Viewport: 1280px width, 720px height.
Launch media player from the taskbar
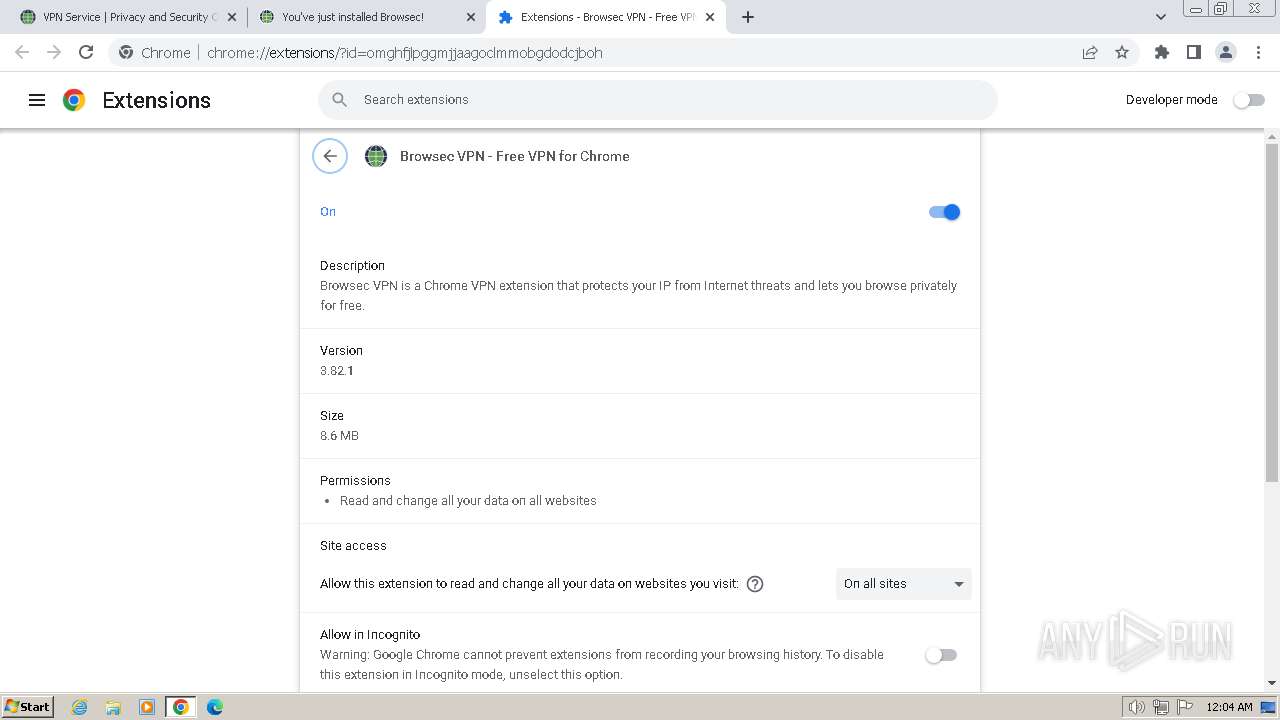click(x=147, y=707)
